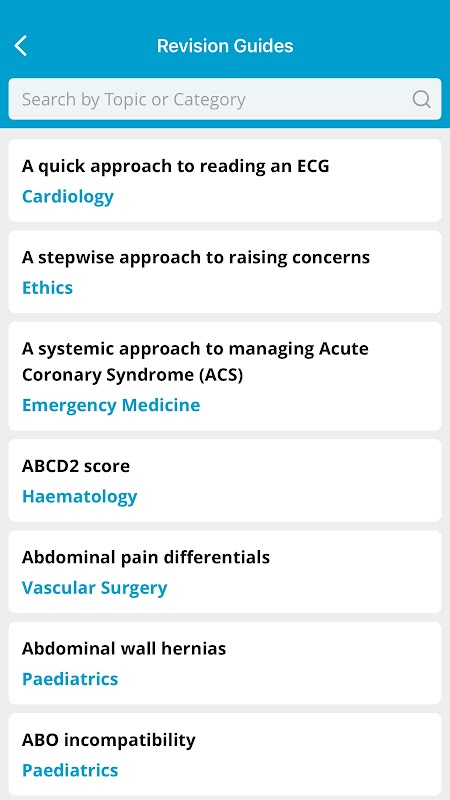This screenshot has height=800, width=450.
Task: Select the Vascular Surgery category label
Action: coord(94,588)
